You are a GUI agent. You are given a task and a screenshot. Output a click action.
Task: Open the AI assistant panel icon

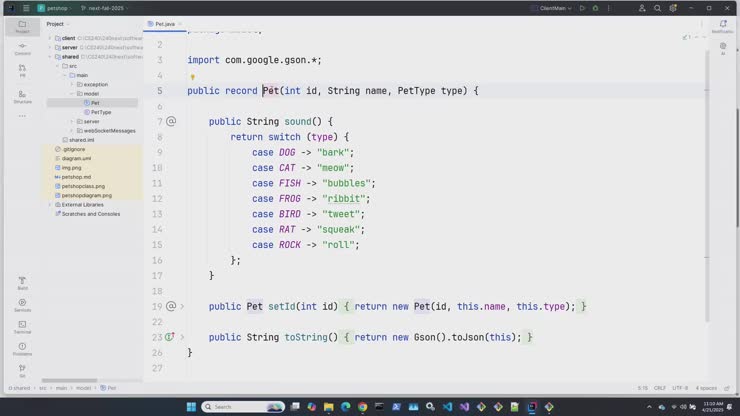coord(723,48)
